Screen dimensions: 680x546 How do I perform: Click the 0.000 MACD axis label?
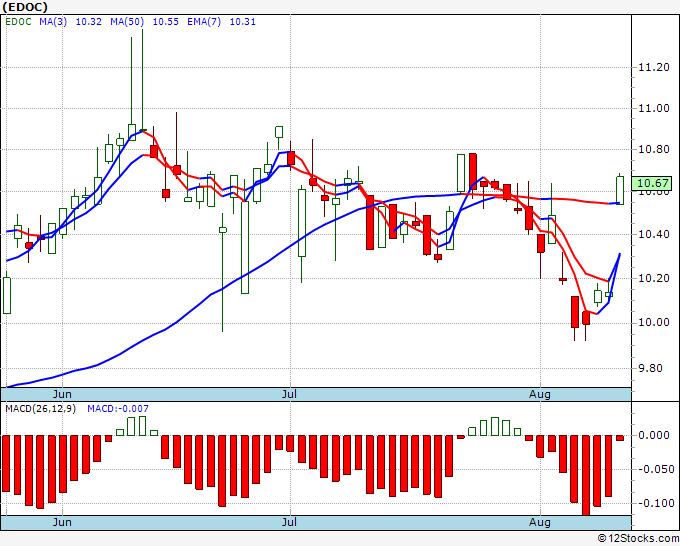pyautogui.click(x=654, y=435)
